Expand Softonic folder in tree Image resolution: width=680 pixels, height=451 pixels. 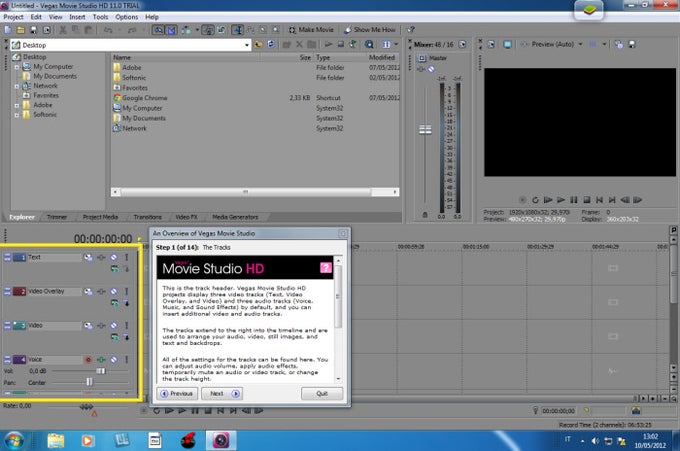pyautogui.click(x=16, y=115)
